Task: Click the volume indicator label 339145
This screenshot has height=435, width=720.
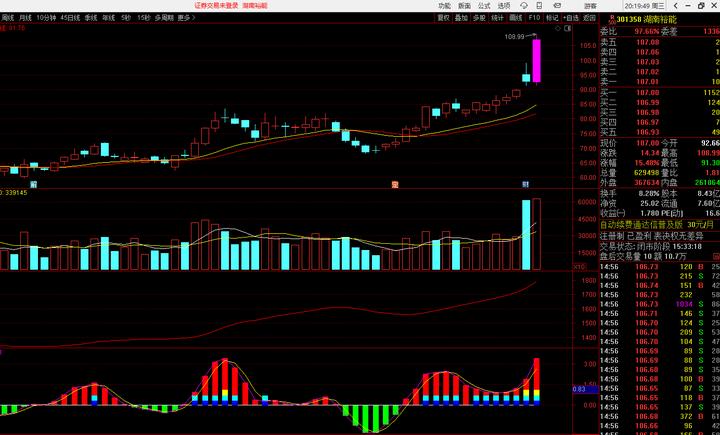Action: pyautogui.click(x=14, y=193)
